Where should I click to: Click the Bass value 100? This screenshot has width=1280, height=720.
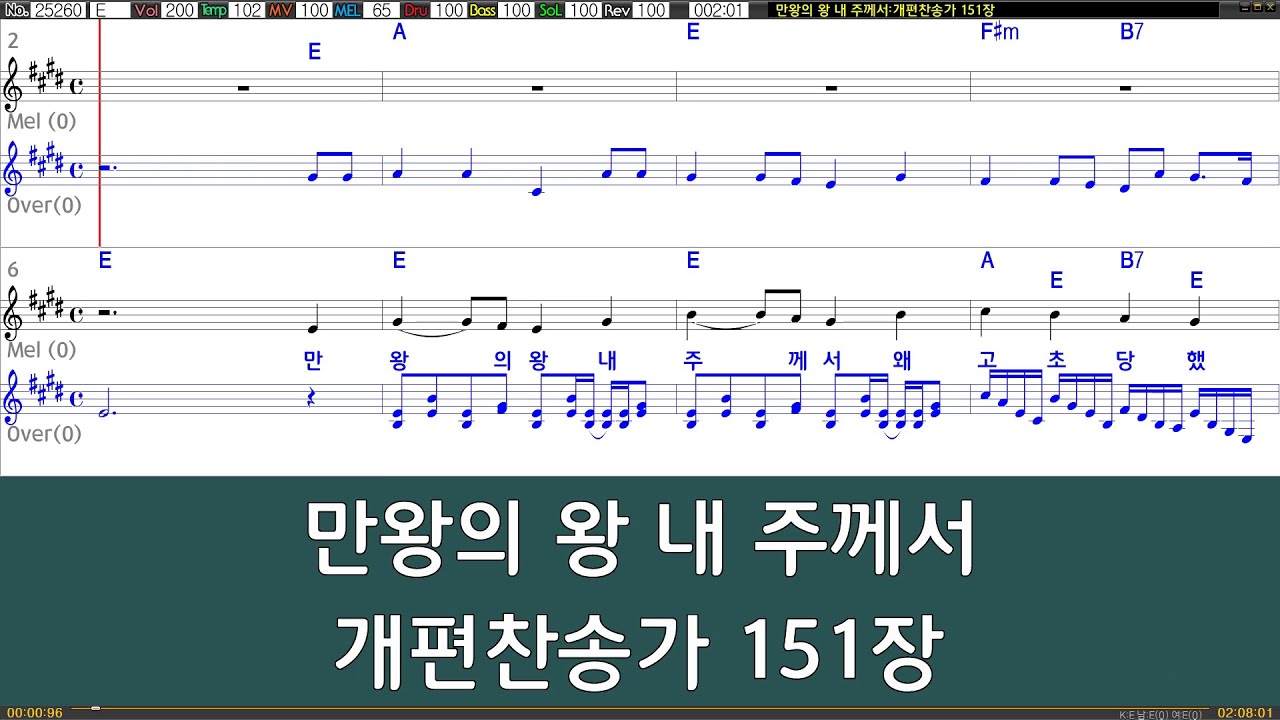click(516, 10)
